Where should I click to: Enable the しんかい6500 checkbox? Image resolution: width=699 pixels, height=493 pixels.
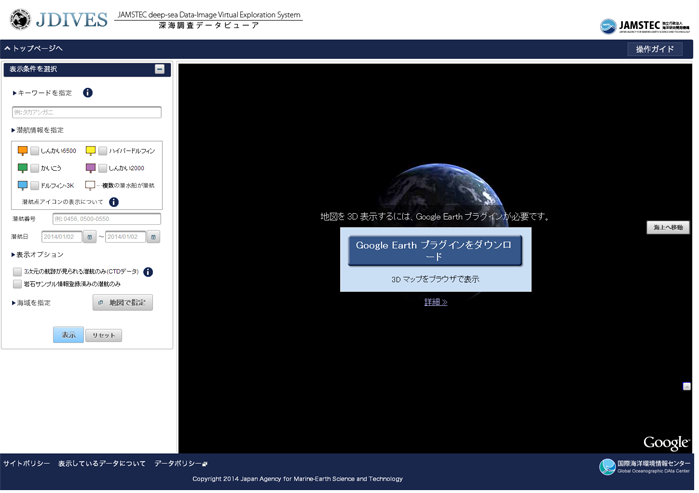(35, 151)
